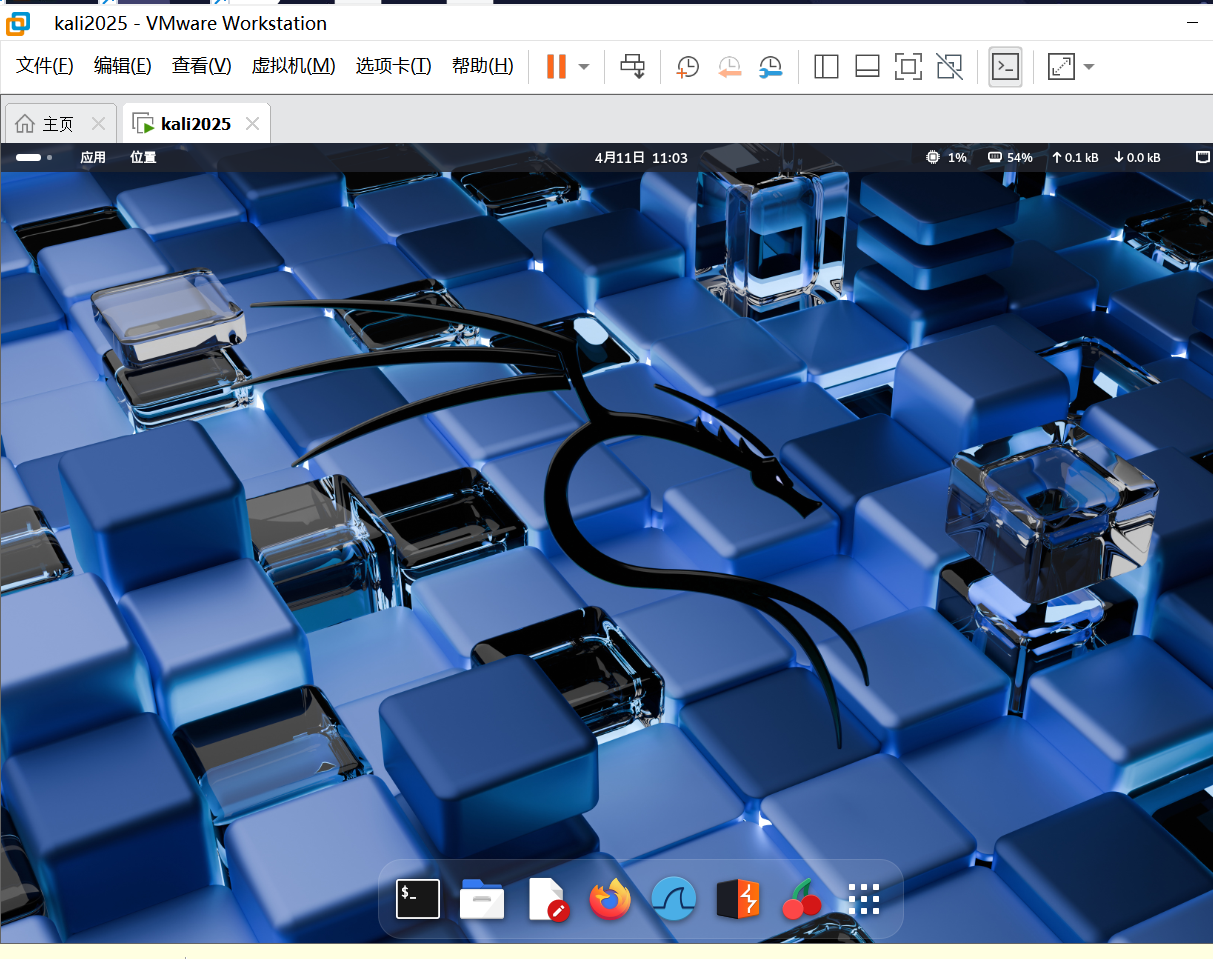Image resolution: width=1213 pixels, height=959 pixels.
Task: Open the 选项卡(T) menu
Action: 393,66
